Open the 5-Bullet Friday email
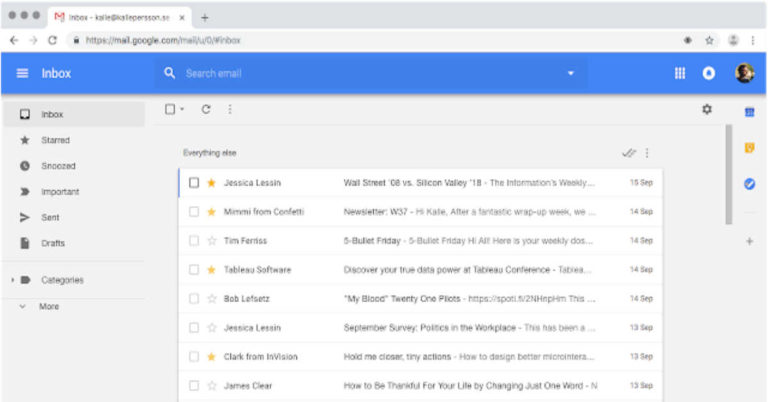768x402 pixels. coord(421,240)
